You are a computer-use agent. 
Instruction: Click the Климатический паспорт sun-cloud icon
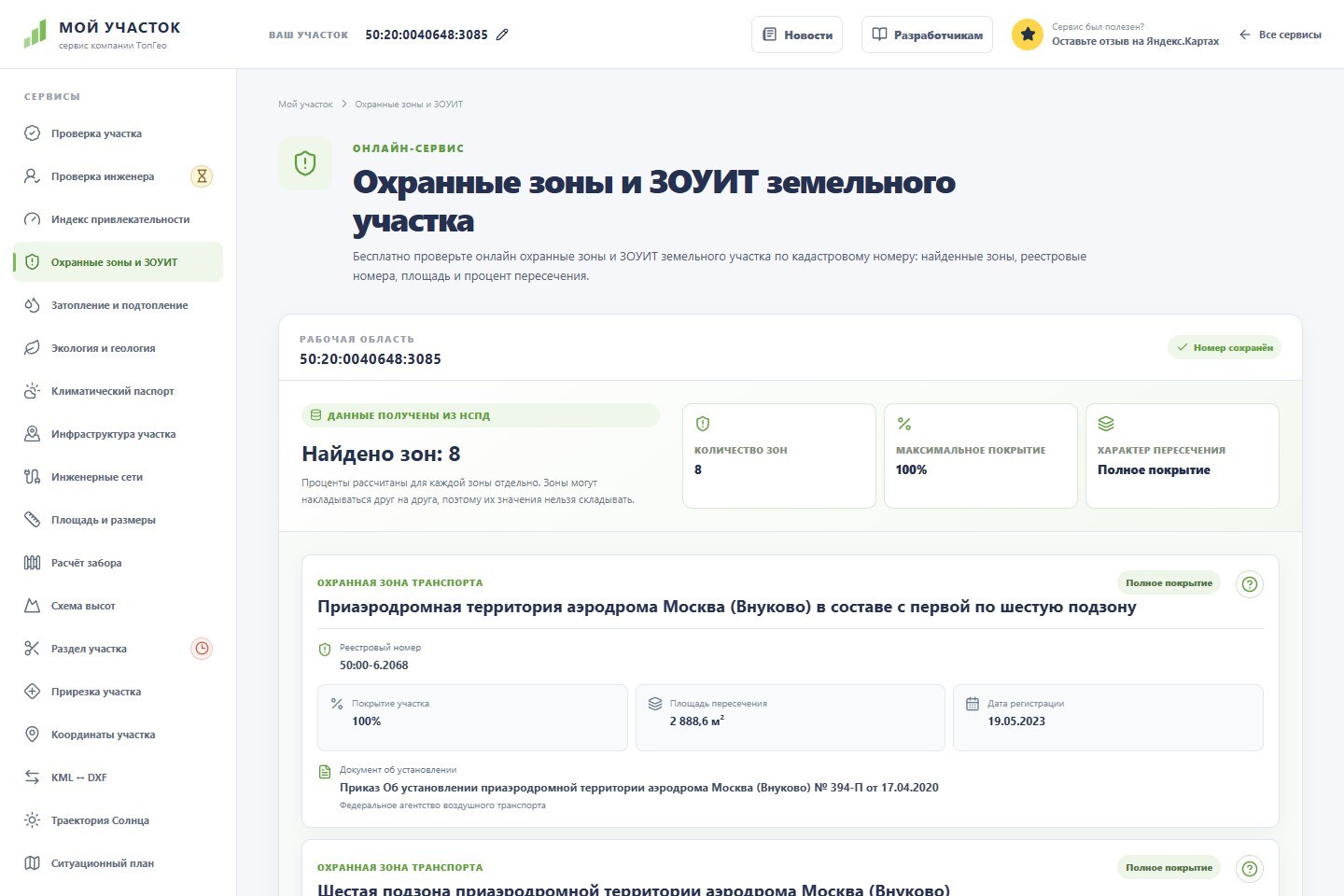(x=32, y=391)
